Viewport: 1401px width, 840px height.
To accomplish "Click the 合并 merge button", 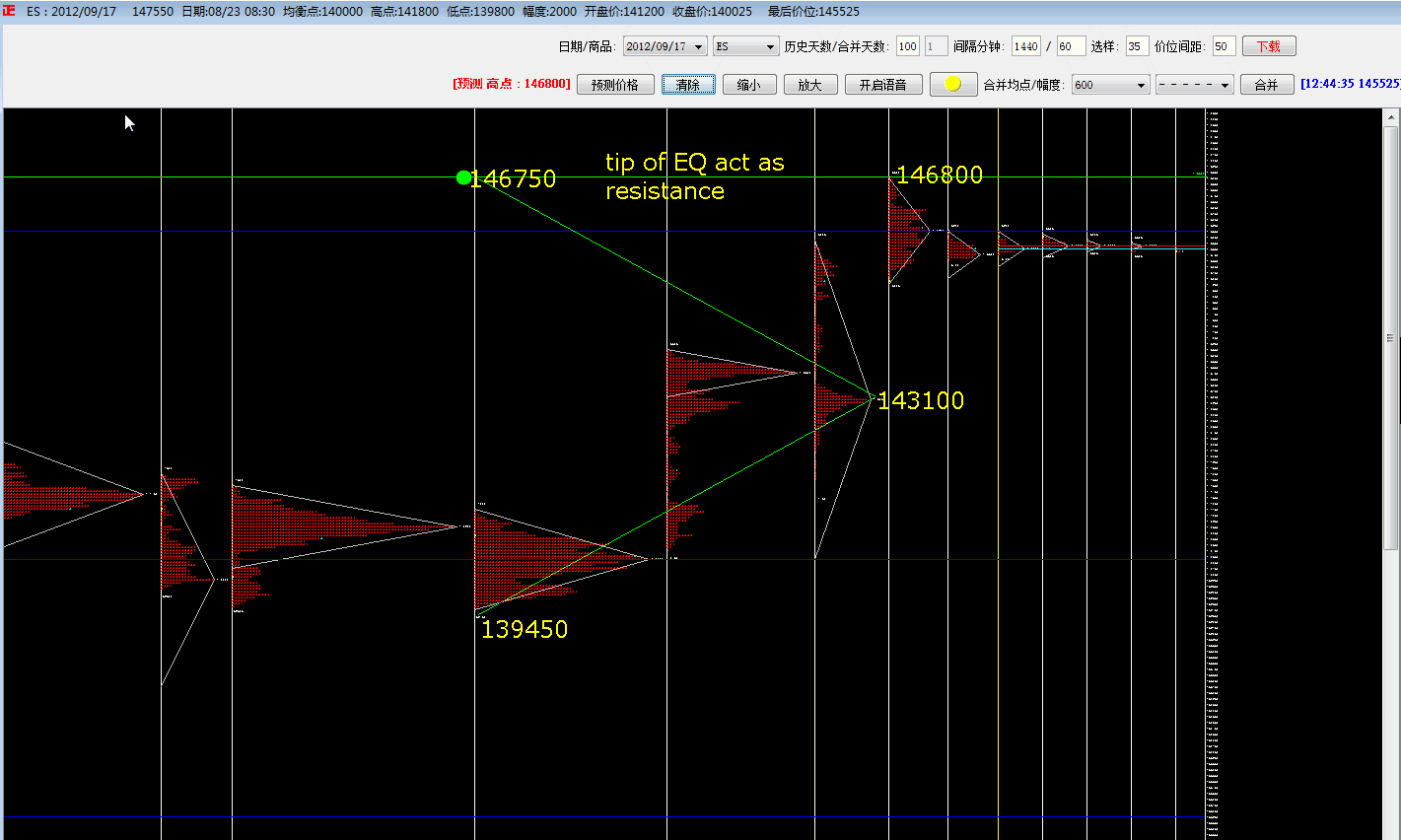I will tap(1267, 85).
